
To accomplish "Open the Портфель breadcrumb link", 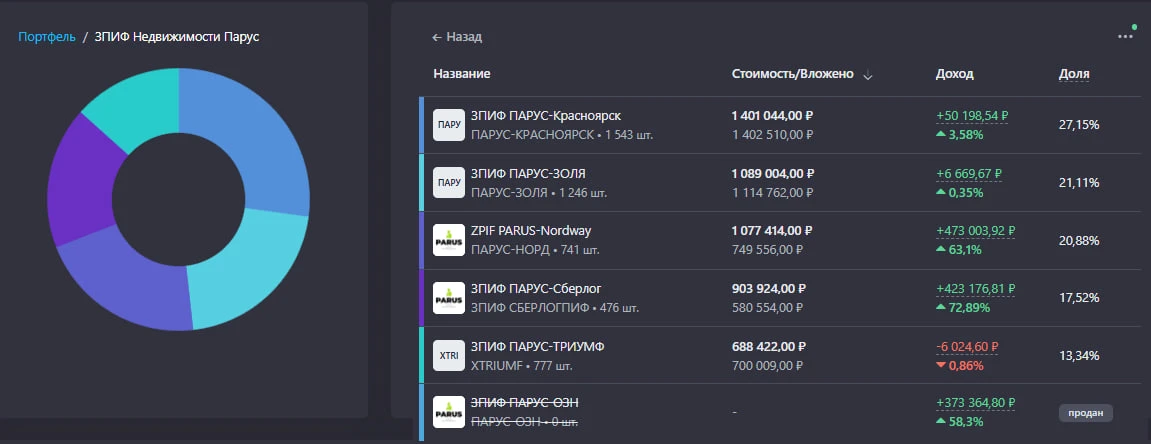I will tap(47, 37).
